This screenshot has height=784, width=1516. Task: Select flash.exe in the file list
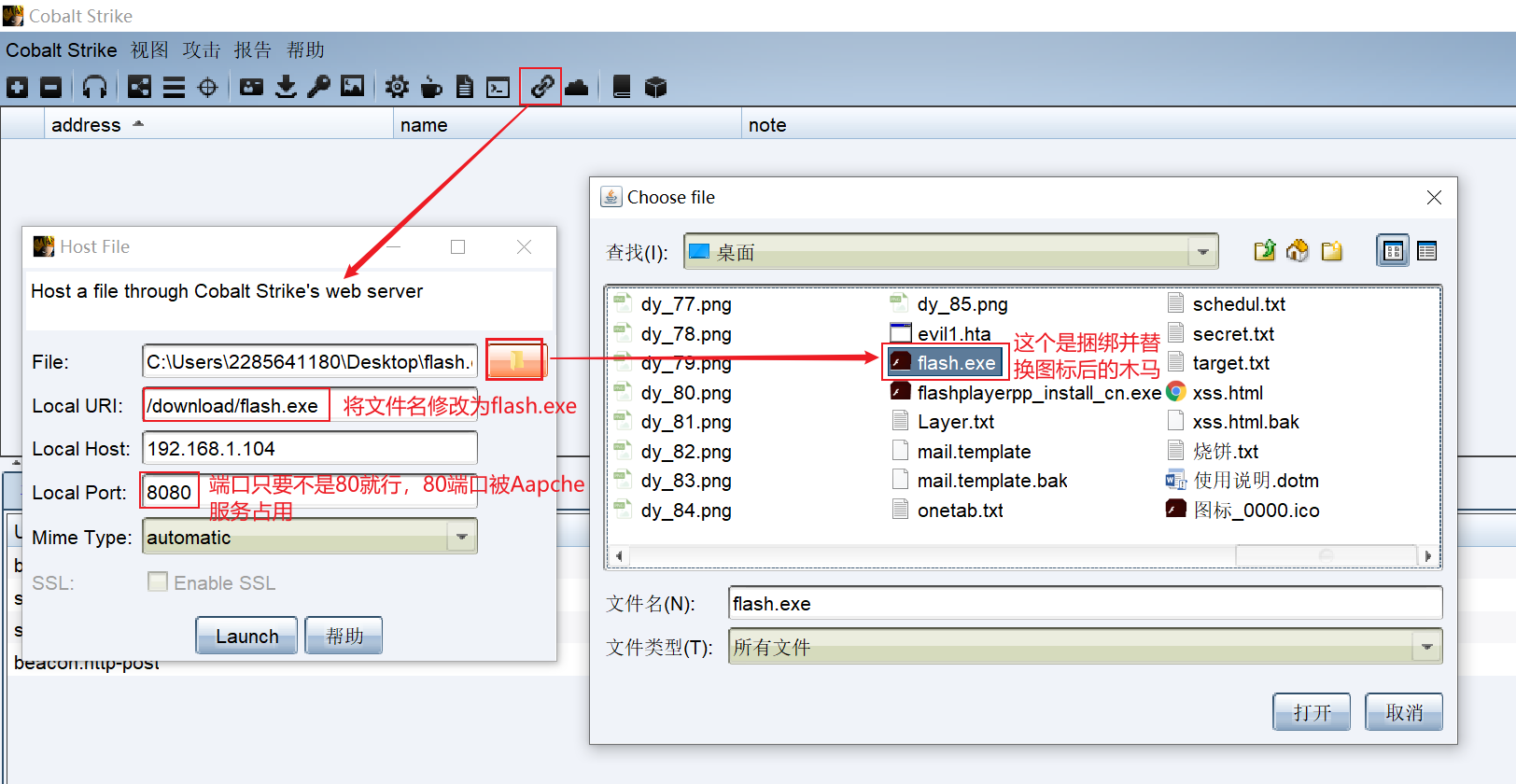click(945, 362)
